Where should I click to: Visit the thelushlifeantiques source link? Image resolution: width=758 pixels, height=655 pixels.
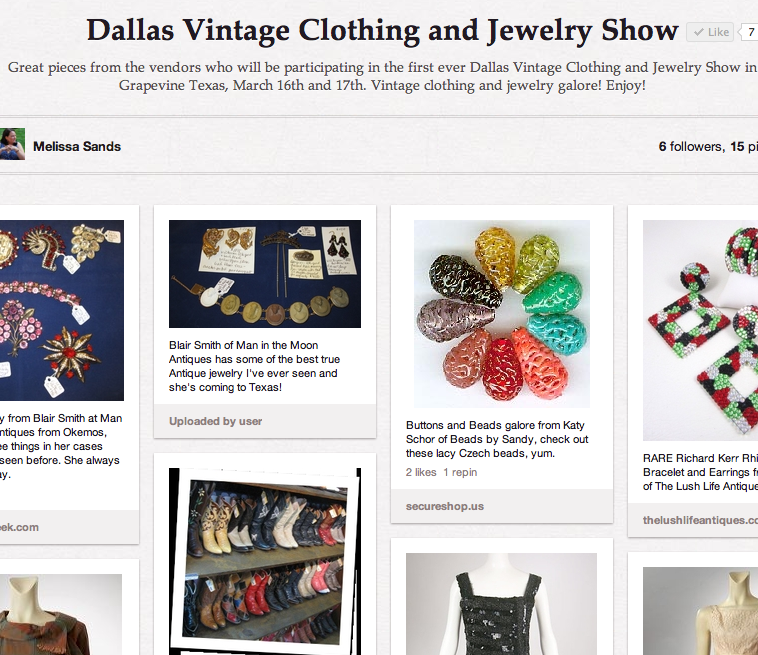pyautogui.click(x=700, y=520)
